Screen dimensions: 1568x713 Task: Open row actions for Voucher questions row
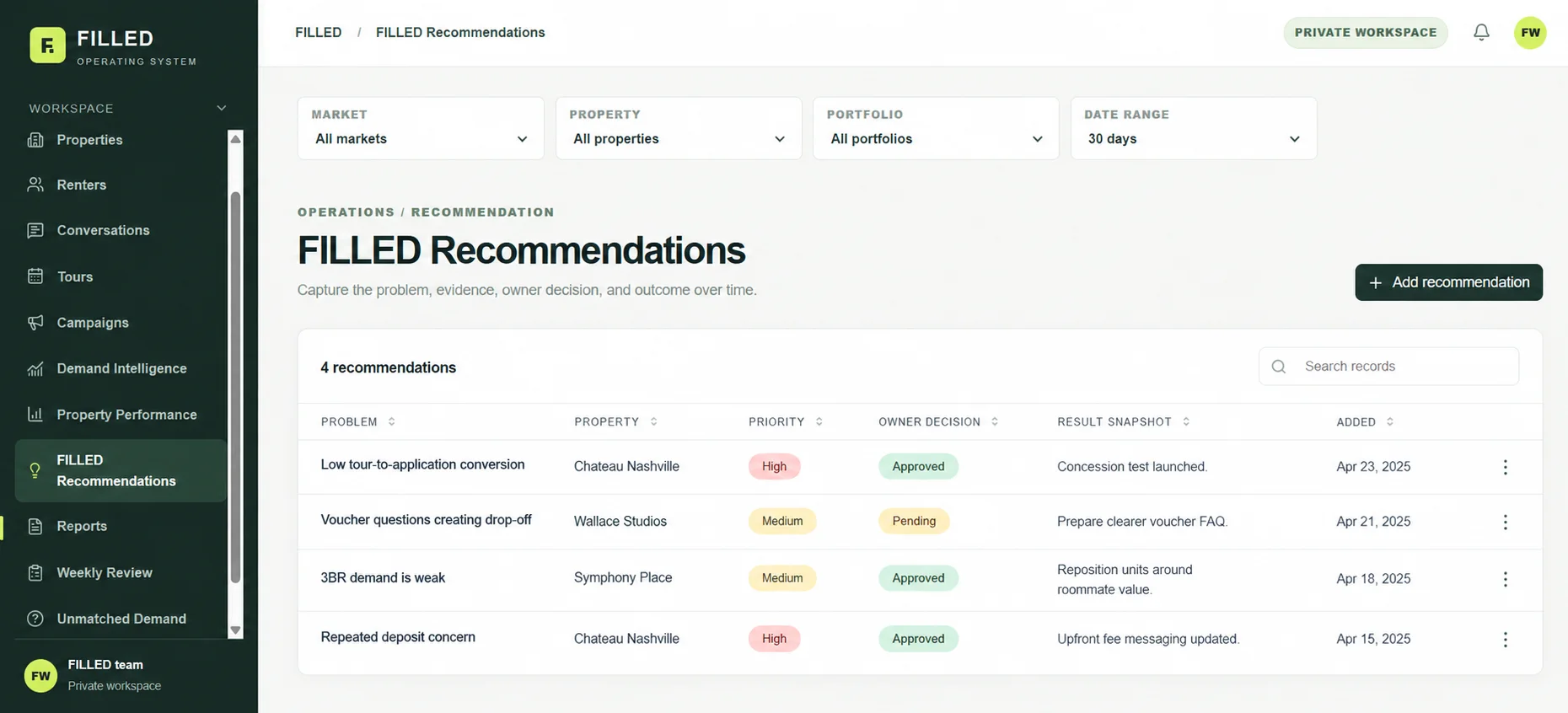1505,522
